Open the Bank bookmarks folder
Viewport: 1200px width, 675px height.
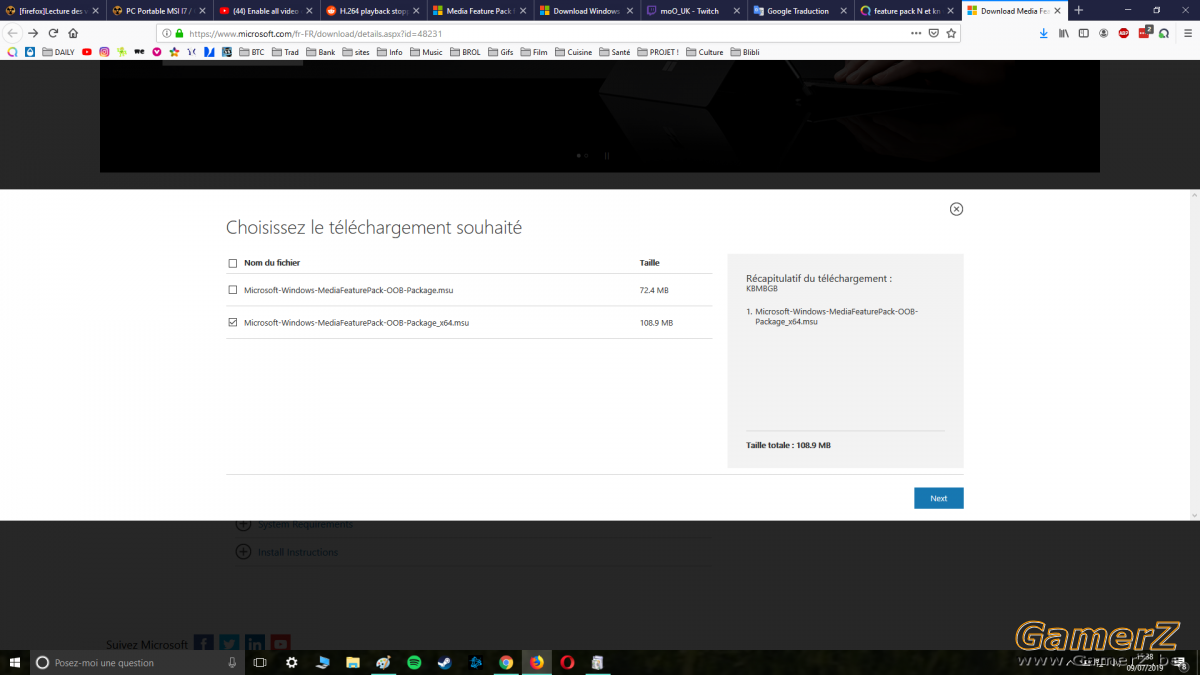click(x=320, y=52)
